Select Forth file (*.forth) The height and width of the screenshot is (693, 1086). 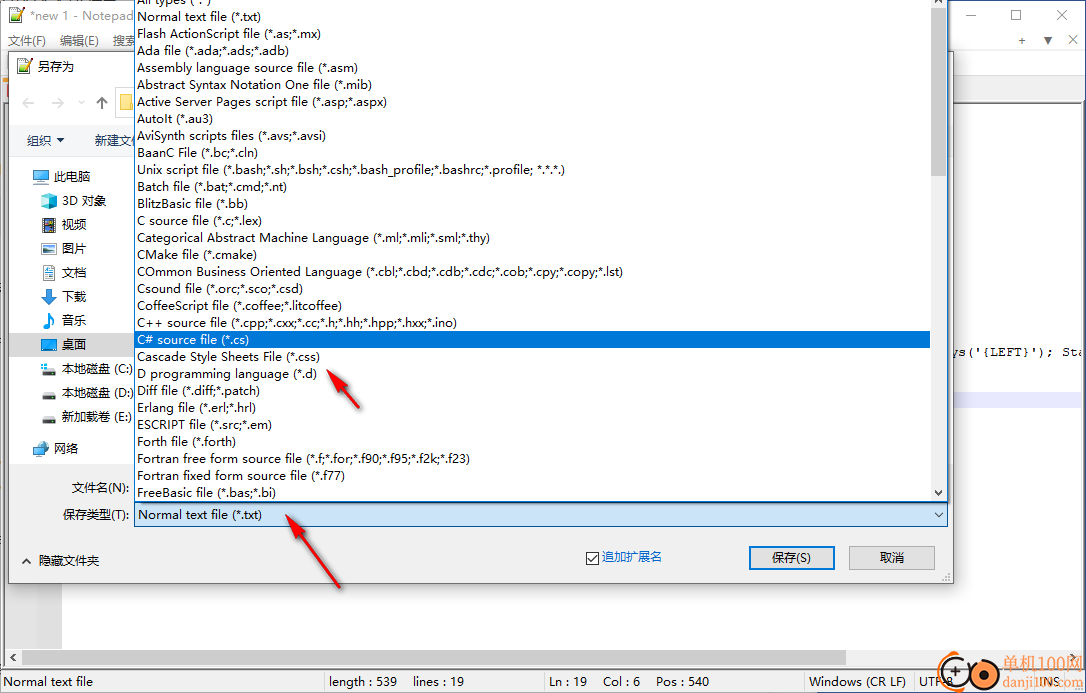pos(532,442)
